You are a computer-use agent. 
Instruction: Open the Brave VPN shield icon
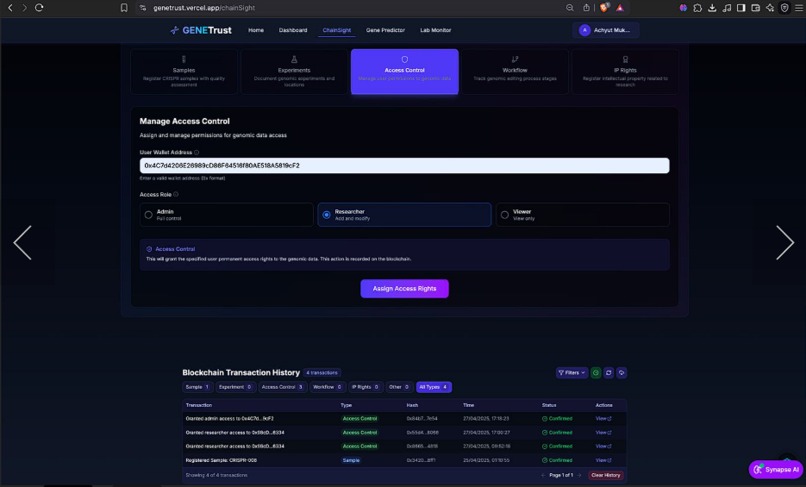tap(784, 8)
